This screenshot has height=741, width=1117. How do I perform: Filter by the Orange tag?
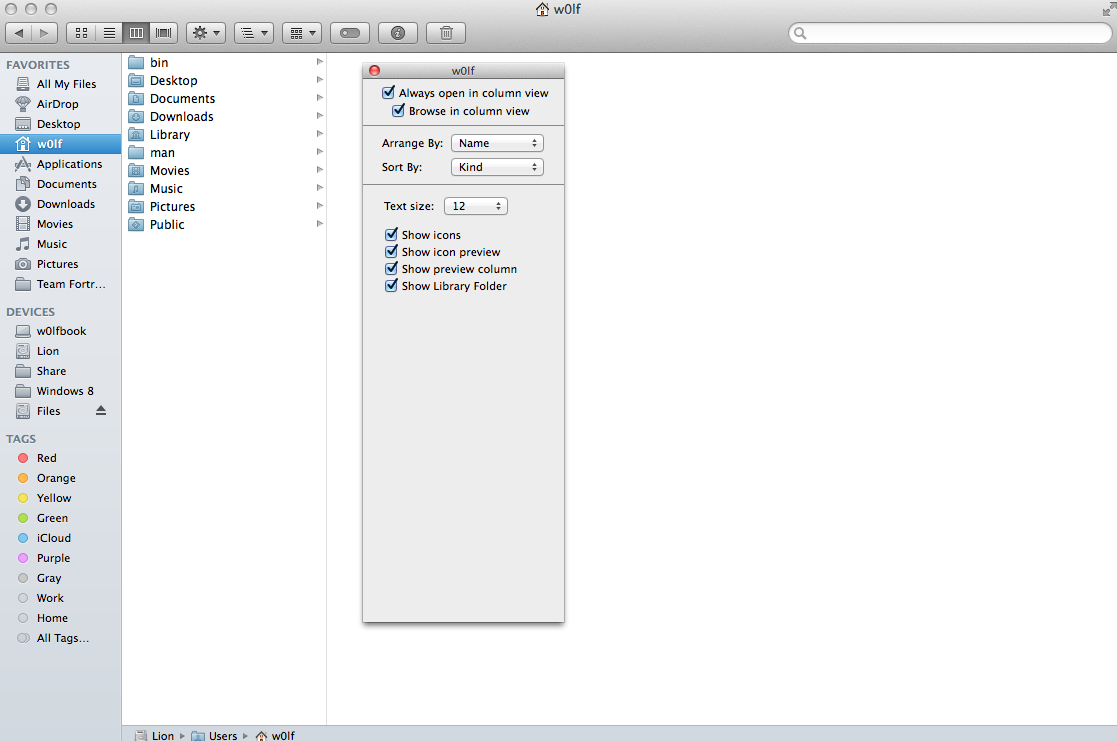click(61, 478)
